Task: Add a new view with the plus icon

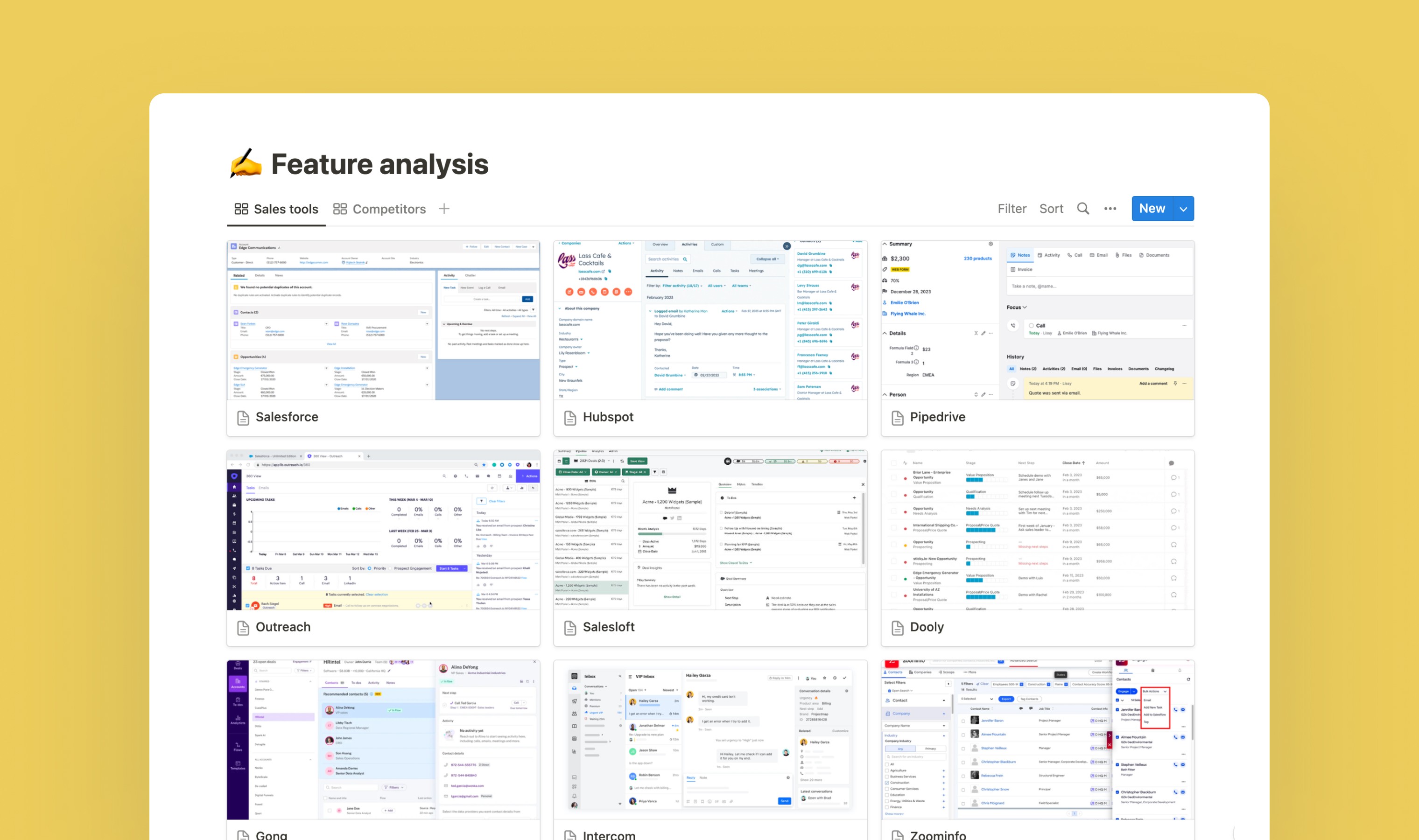Action: coord(444,209)
